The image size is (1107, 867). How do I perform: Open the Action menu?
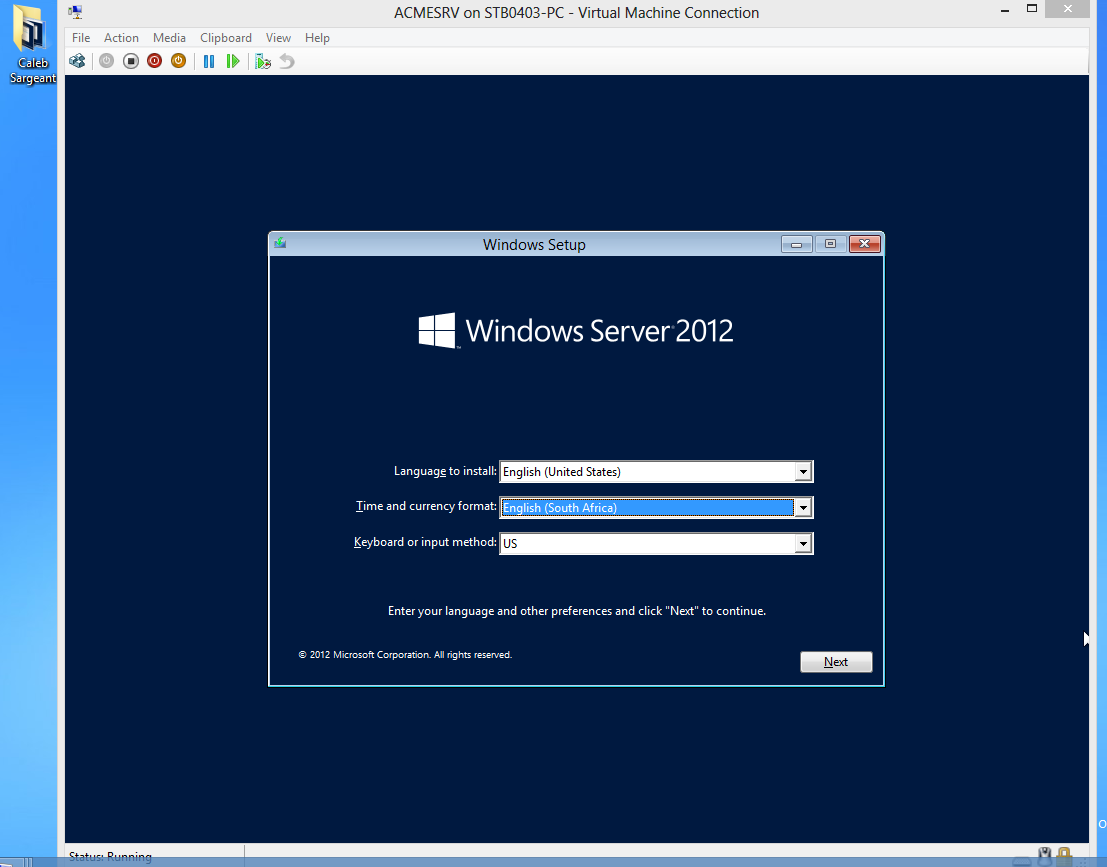click(121, 37)
